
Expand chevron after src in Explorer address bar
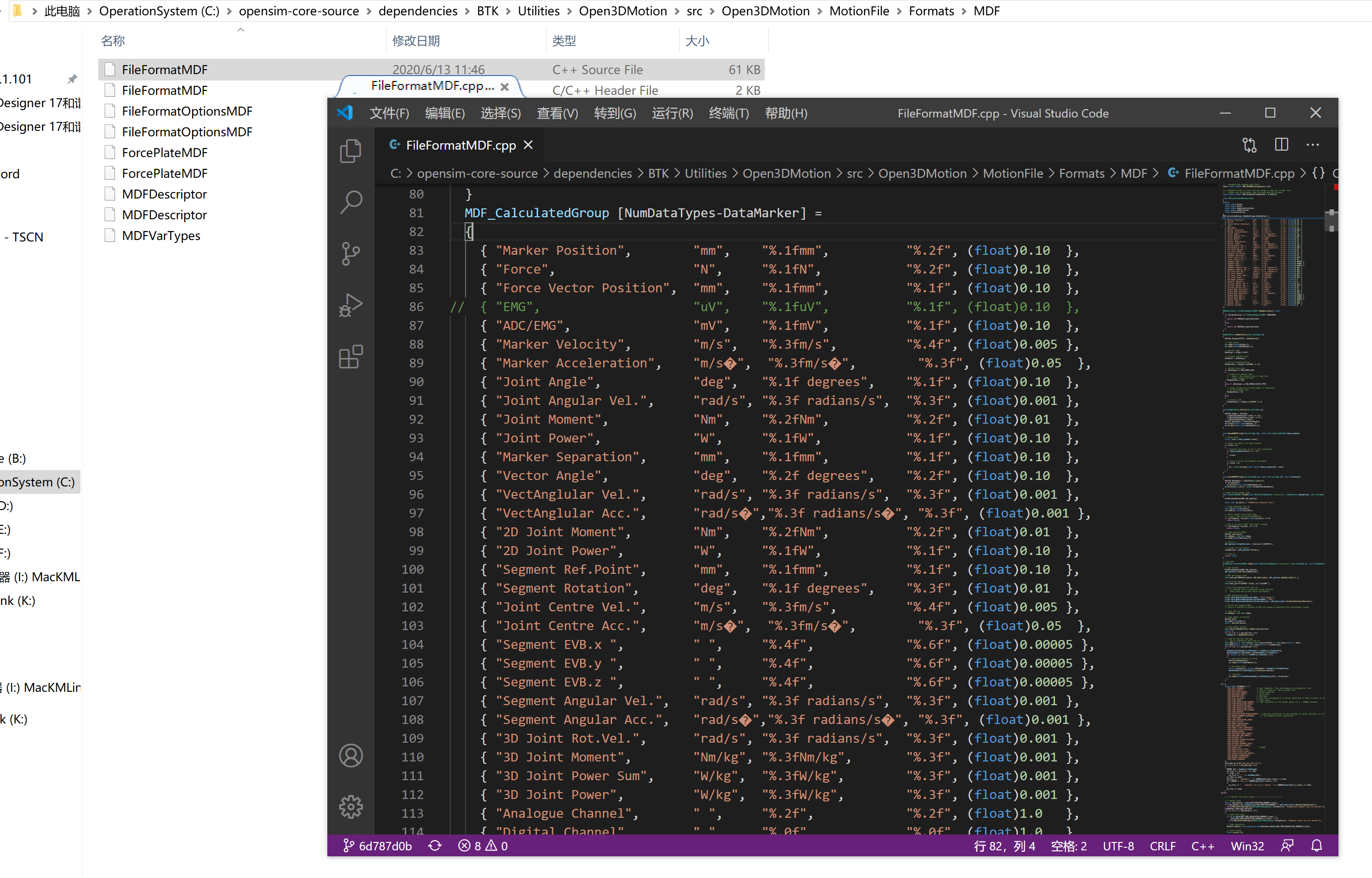coord(711,11)
